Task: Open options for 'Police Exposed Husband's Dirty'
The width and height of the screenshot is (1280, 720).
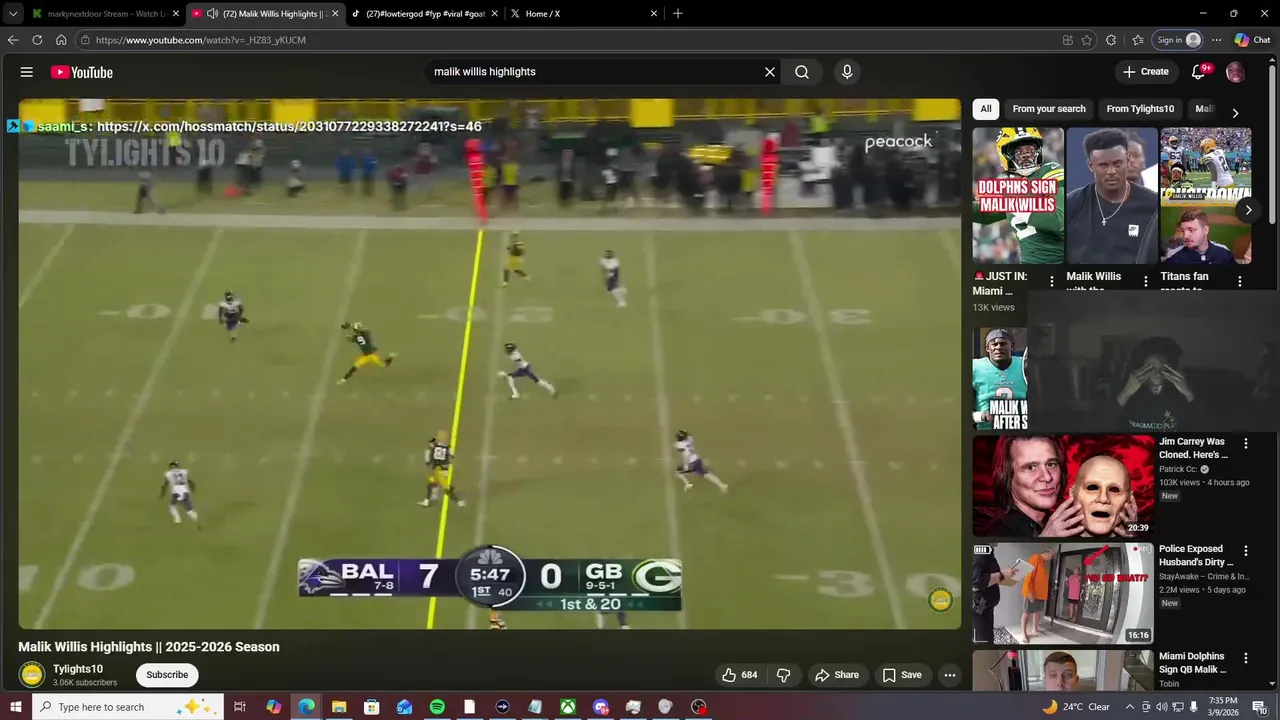Action: pyautogui.click(x=1246, y=551)
